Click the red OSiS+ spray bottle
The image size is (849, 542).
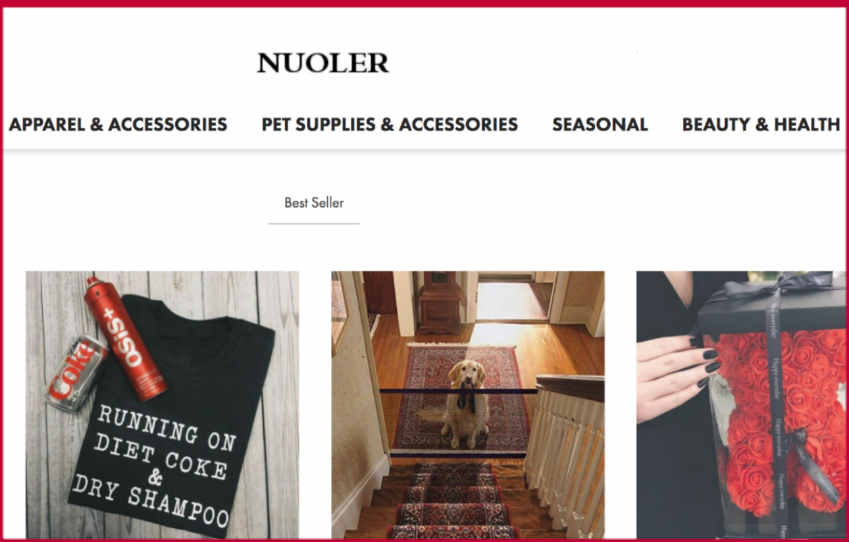125,338
